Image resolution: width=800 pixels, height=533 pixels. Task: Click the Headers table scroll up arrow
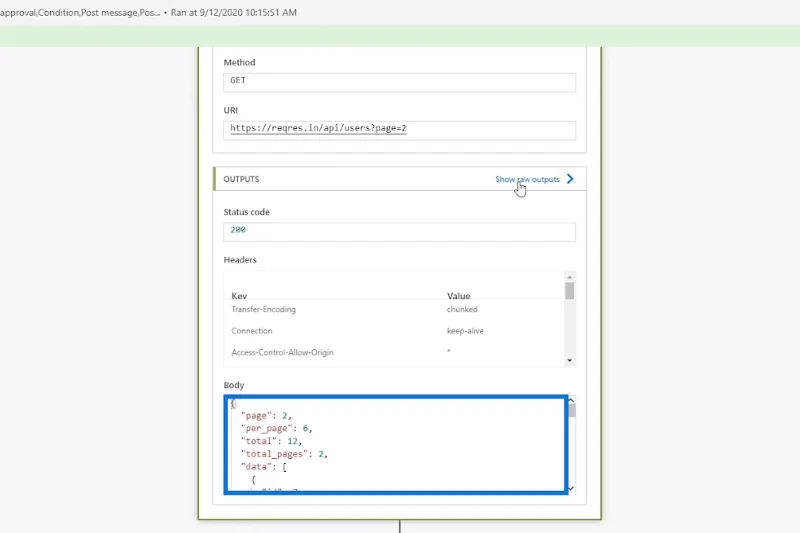(570, 277)
